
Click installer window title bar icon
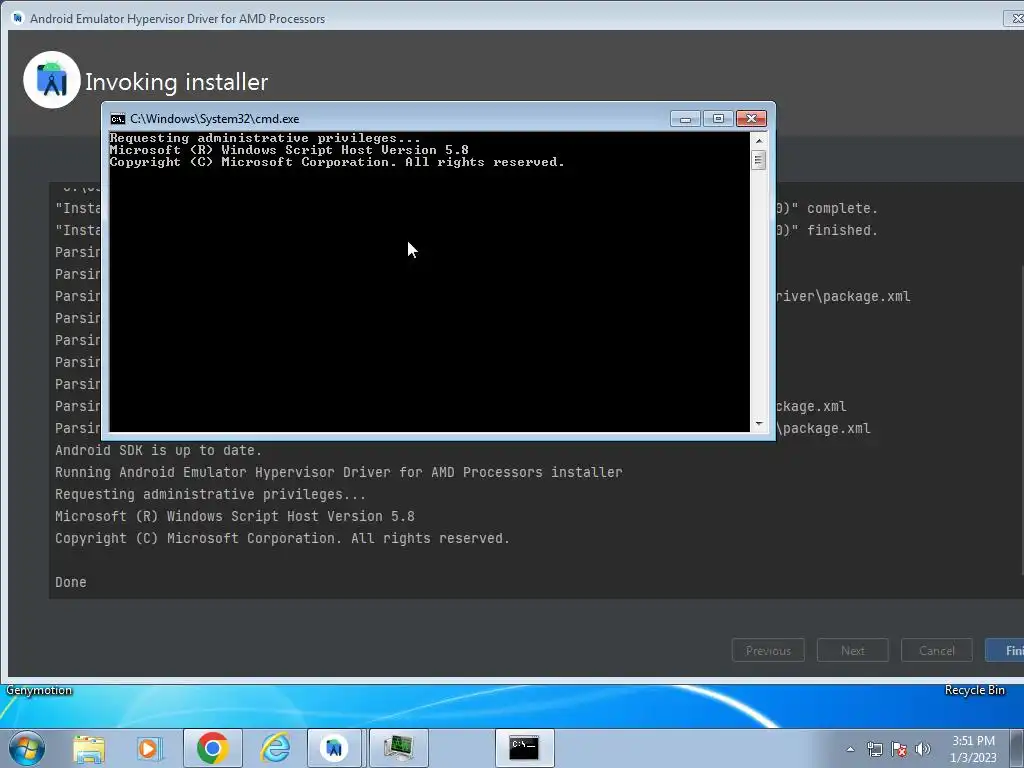[x=17, y=18]
